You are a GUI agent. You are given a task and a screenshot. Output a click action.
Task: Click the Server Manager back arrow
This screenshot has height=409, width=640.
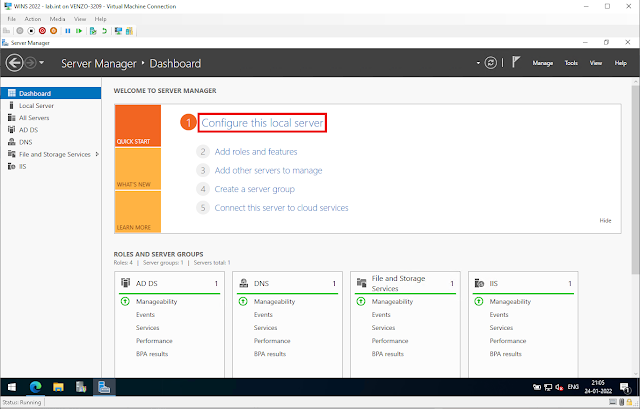[x=15, y=63]
